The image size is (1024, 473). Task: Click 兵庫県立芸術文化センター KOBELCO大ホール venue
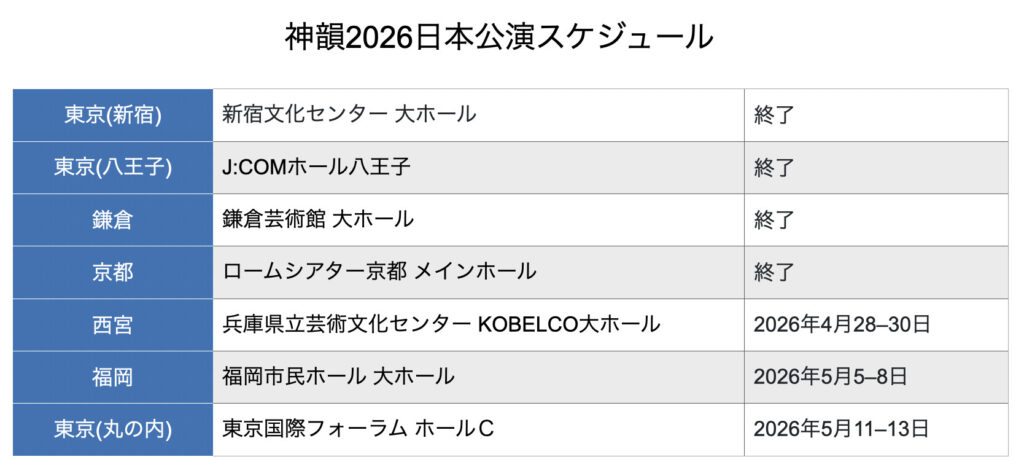pos(441,324)
